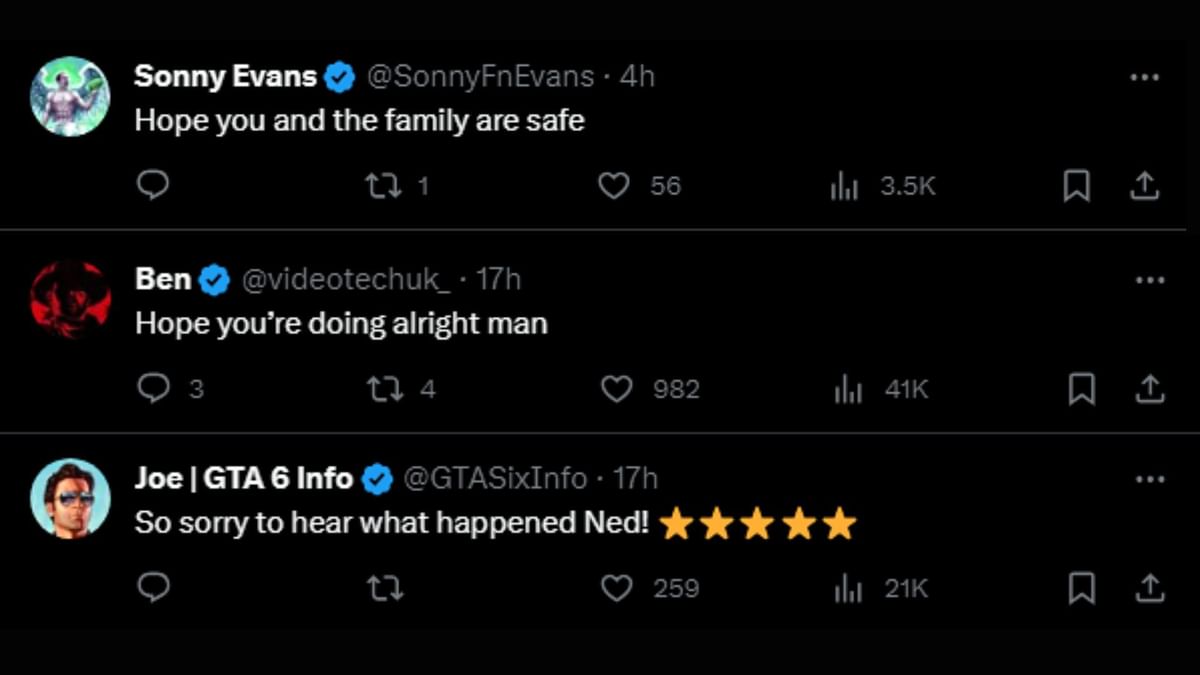Bookmark Sonny Evans' tweet

(x=1076, y=186)
